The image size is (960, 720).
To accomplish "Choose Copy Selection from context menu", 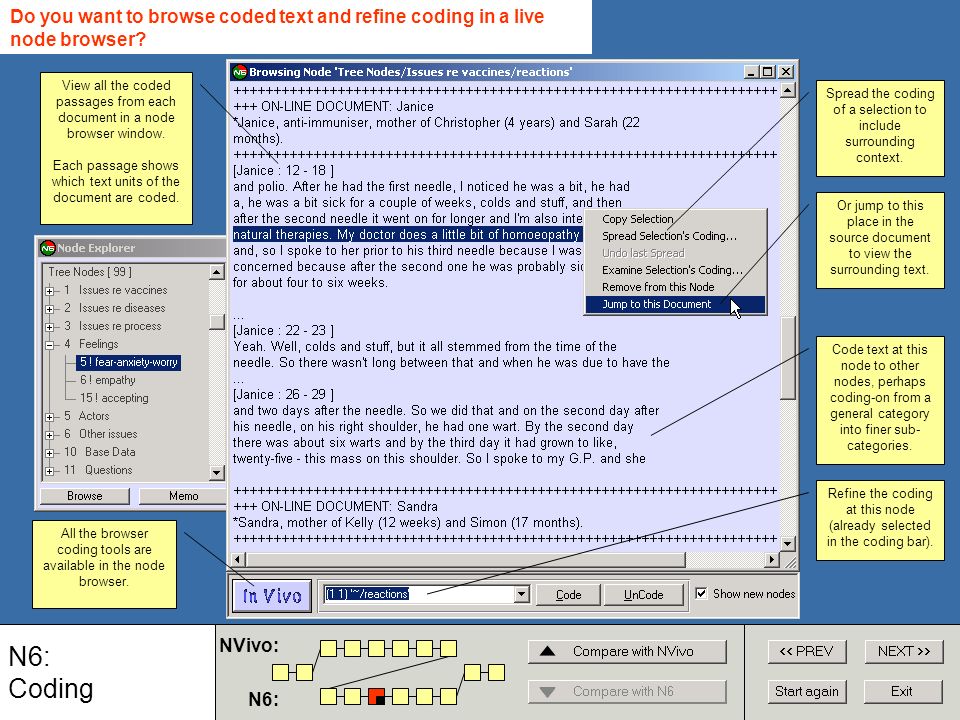I will click(675, 219).
